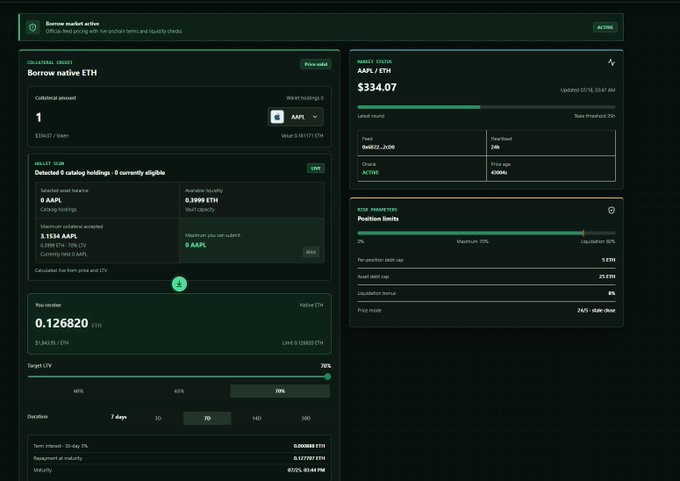Click the Limit 0.126820 ETH label
This screenshot has width=680, height=481.
[x=302, y=343]
